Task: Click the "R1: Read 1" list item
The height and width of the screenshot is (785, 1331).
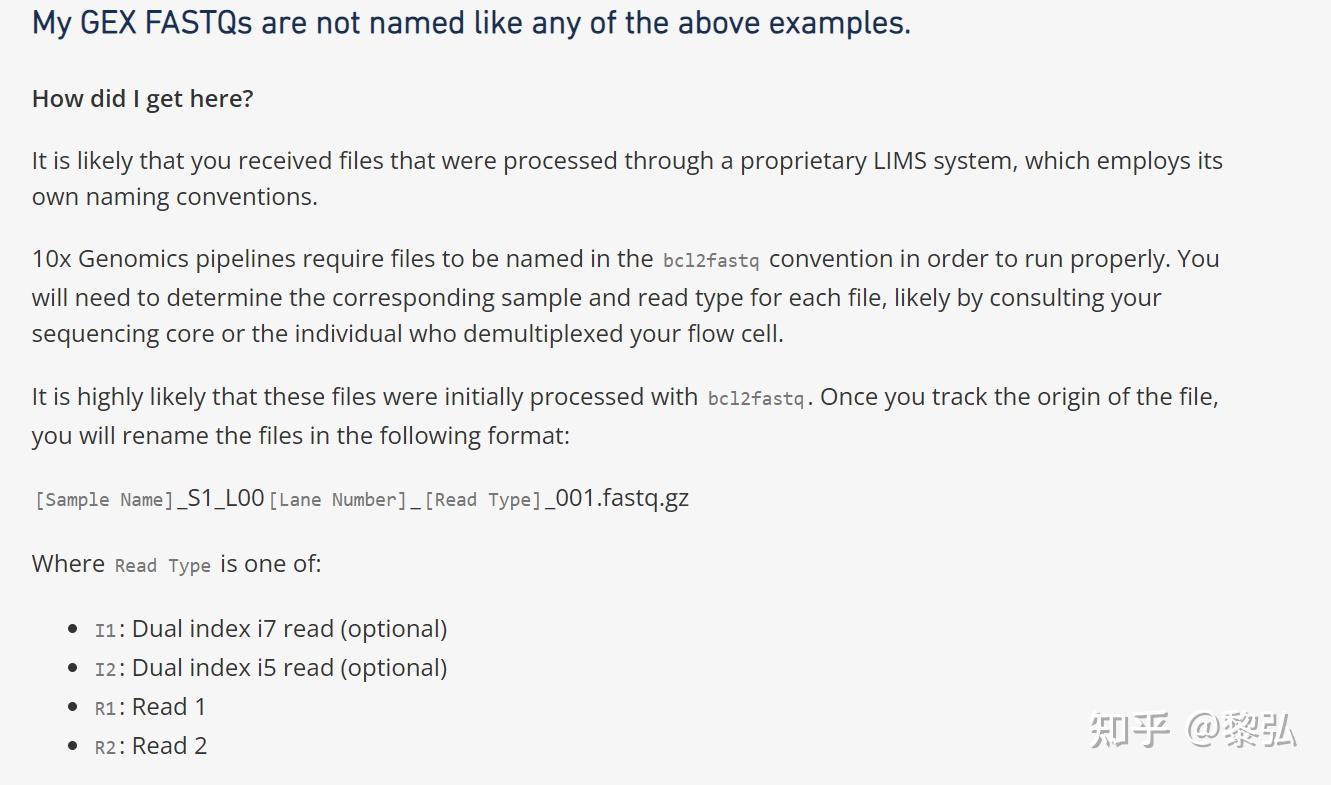Action: click(150, 708)
